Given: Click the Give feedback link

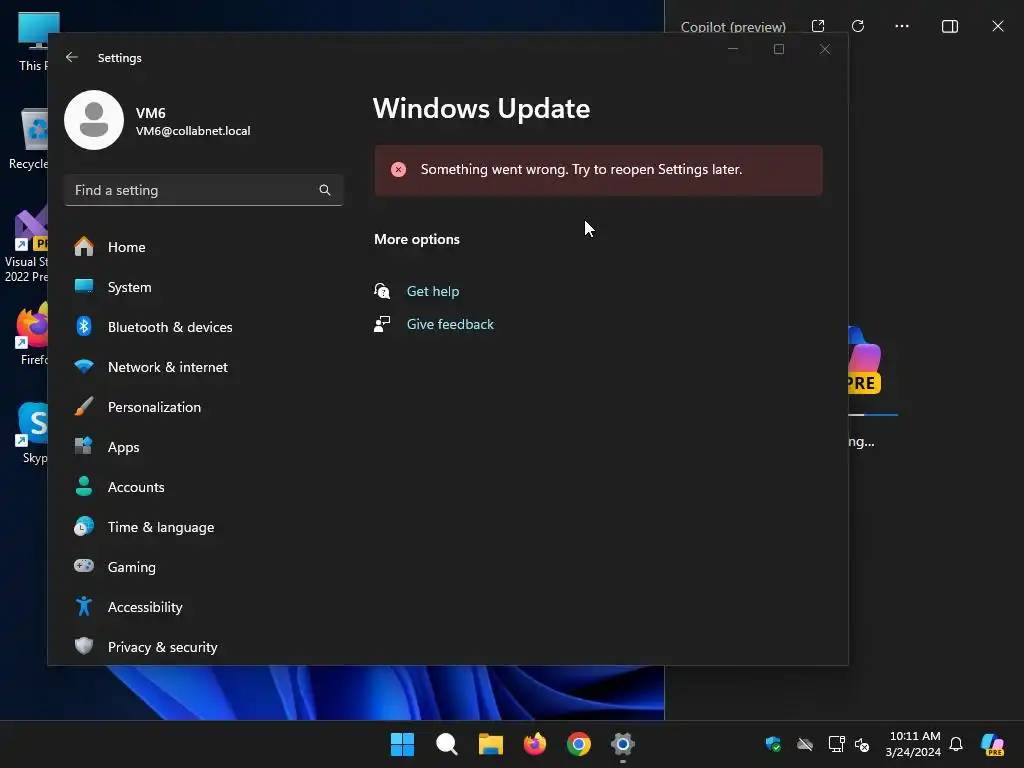Looking at the screenshot, I should coord(450,325).
